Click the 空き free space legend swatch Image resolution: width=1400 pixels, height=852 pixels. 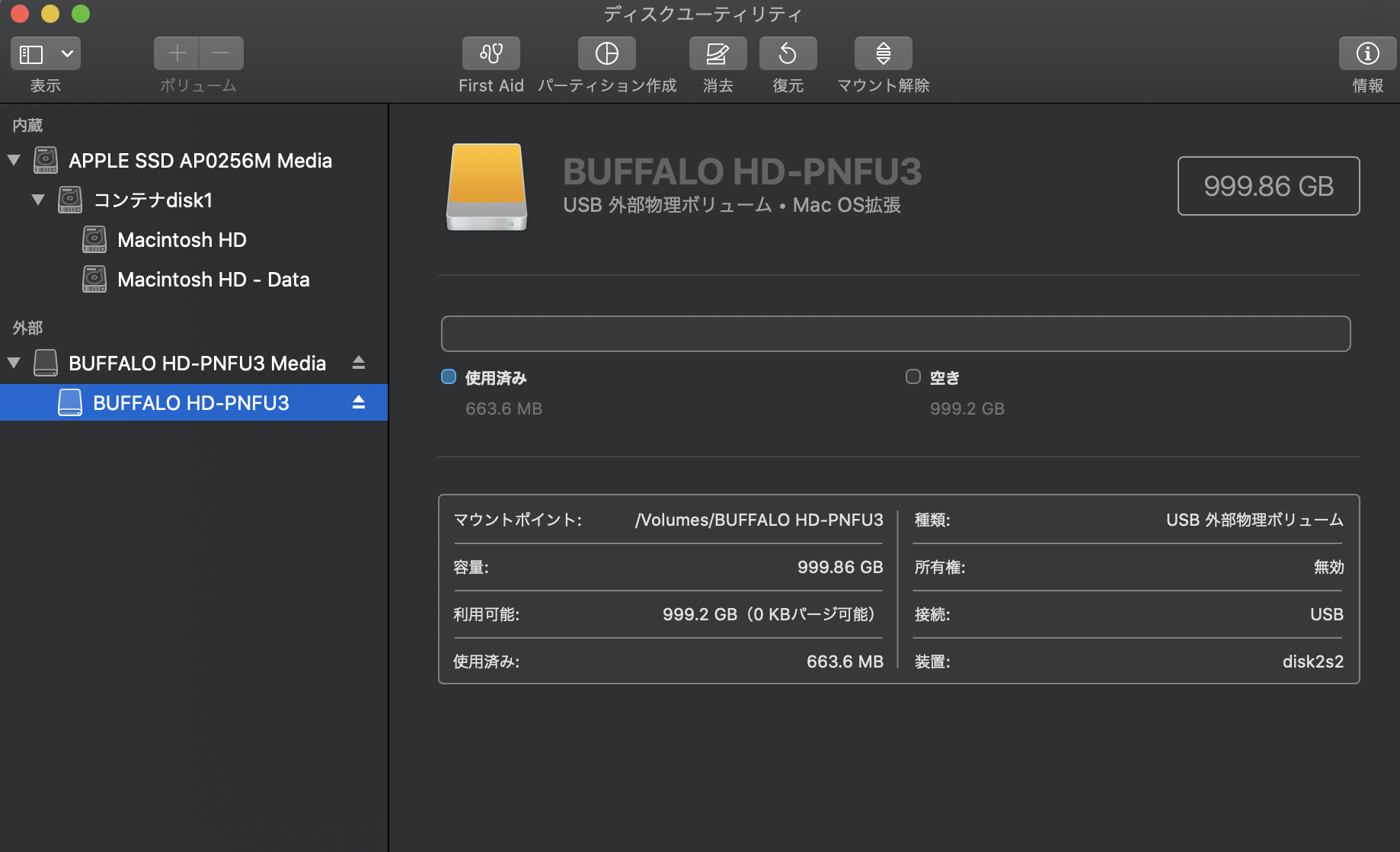913,377
